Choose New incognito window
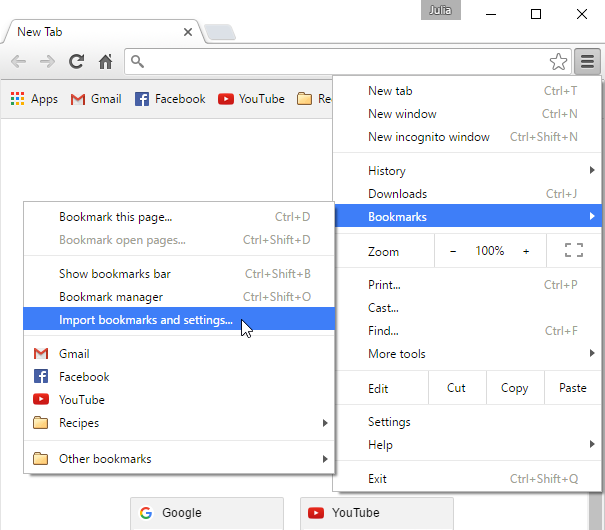Image resolution: width=605 pixels, height=530 pixels. coord(429,137)
